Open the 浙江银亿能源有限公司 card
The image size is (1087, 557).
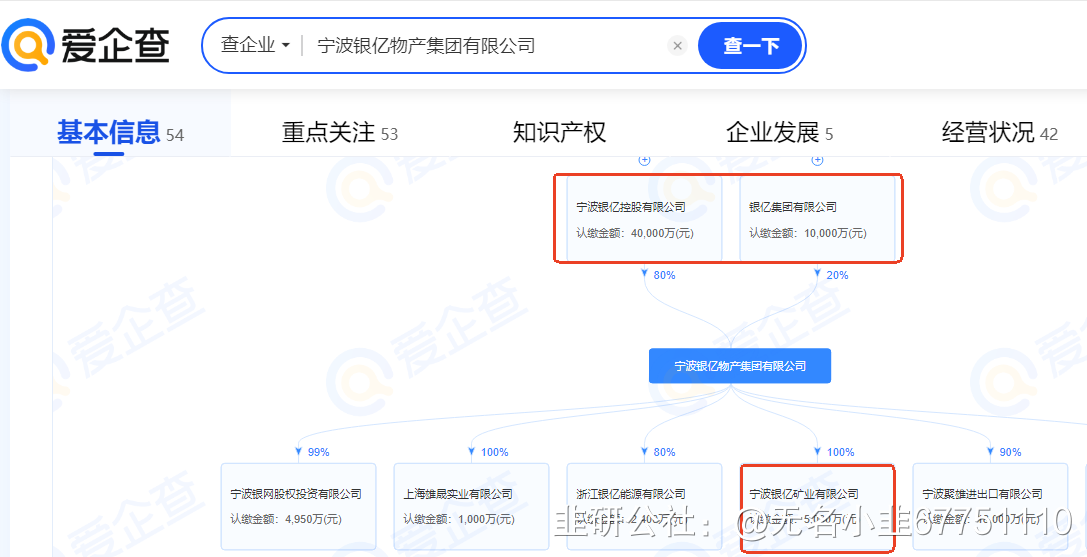coord(645,506)
